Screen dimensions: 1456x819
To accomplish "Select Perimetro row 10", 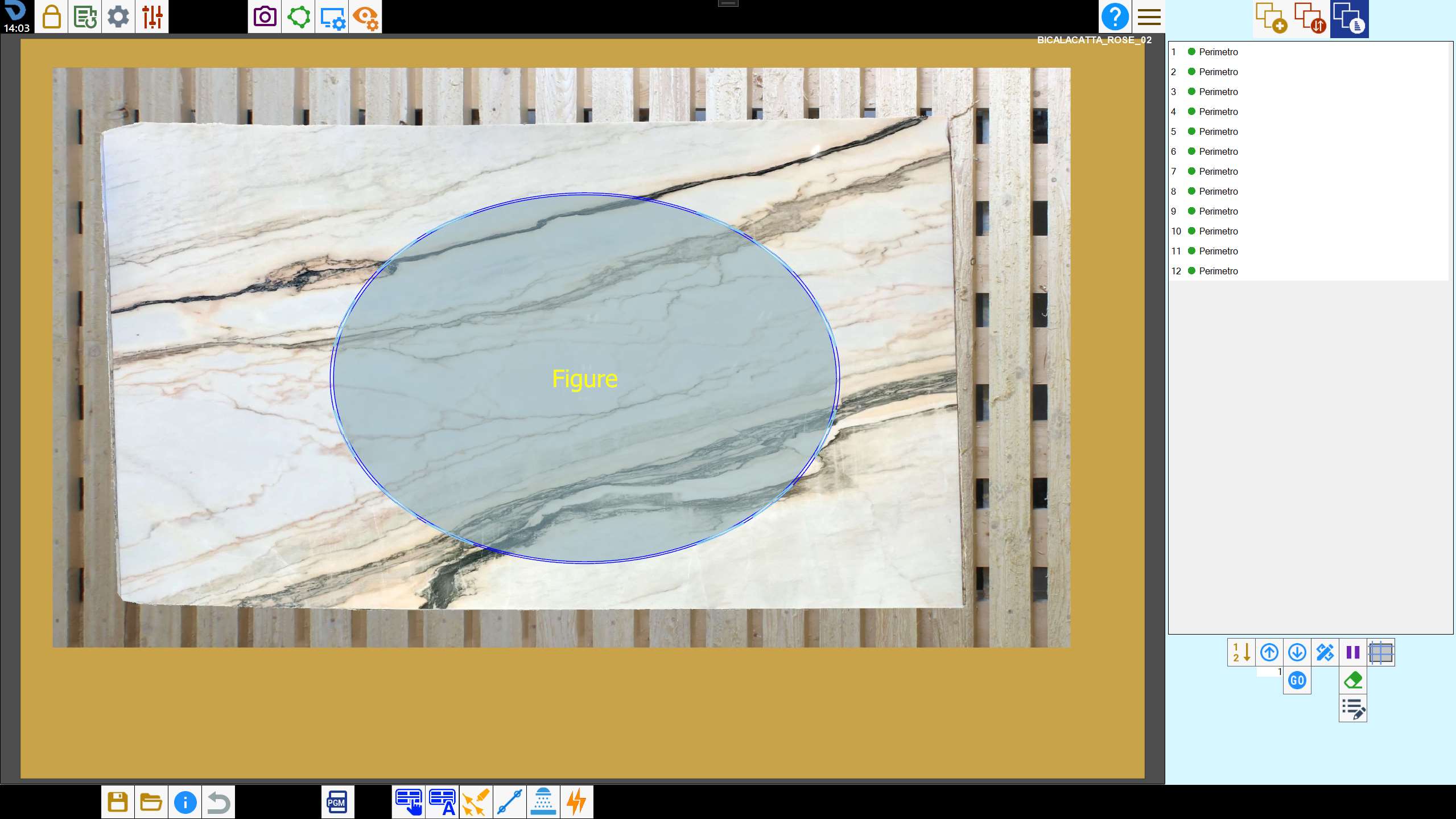I will pyautogui.click(x=1308, y=231).
